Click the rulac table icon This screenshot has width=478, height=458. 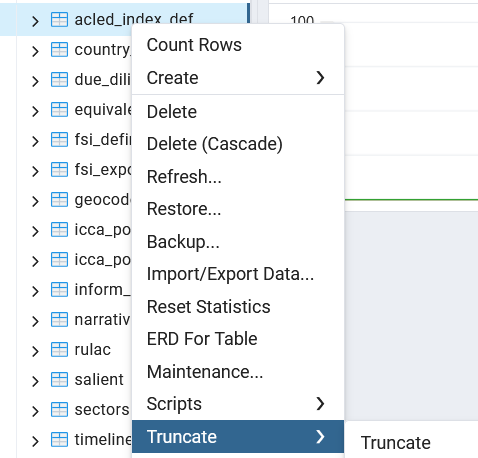59,350
